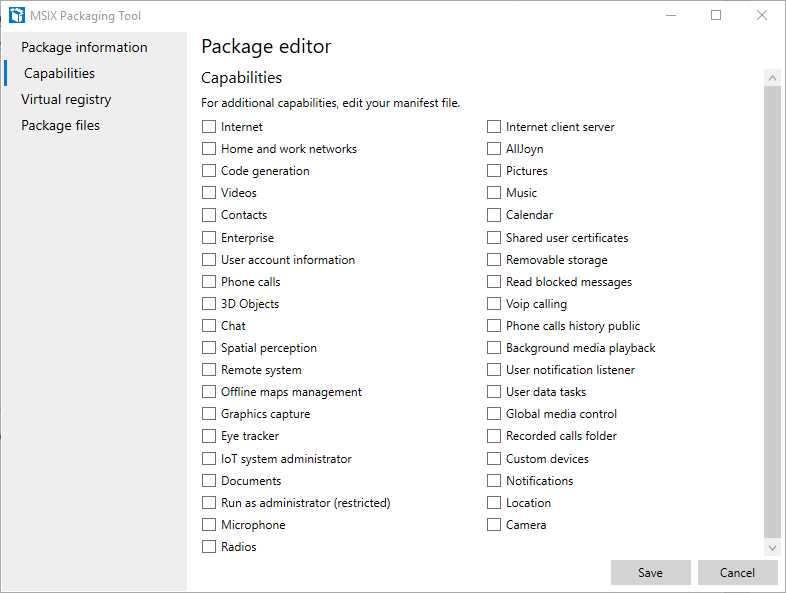Check Notifications capability
786x593 pixels.
494,480
